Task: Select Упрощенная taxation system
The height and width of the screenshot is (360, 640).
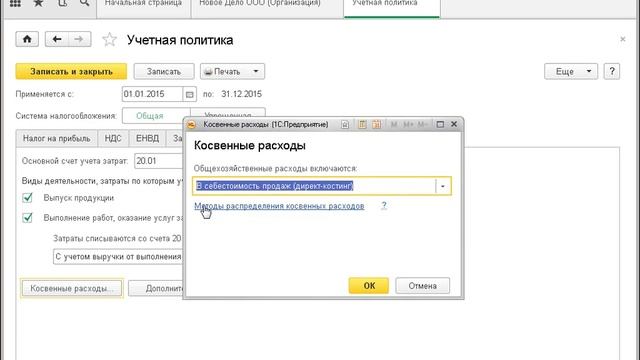Action: click(x=228, y=113)
